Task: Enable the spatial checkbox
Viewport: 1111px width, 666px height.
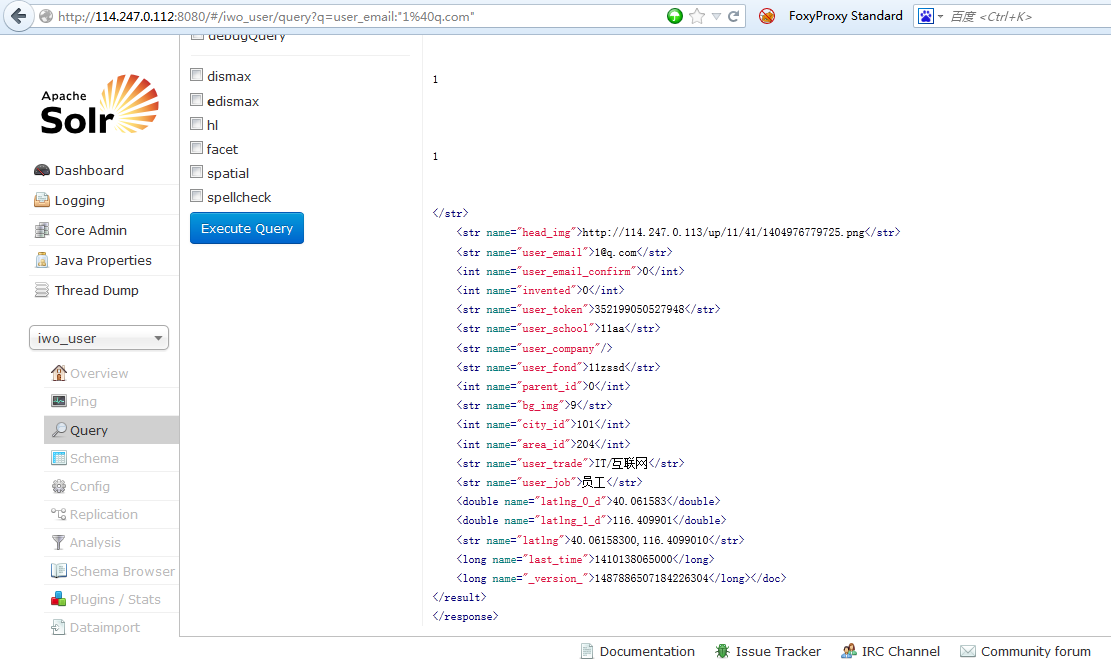Action: pyautogui.click(x=197, y=172)
